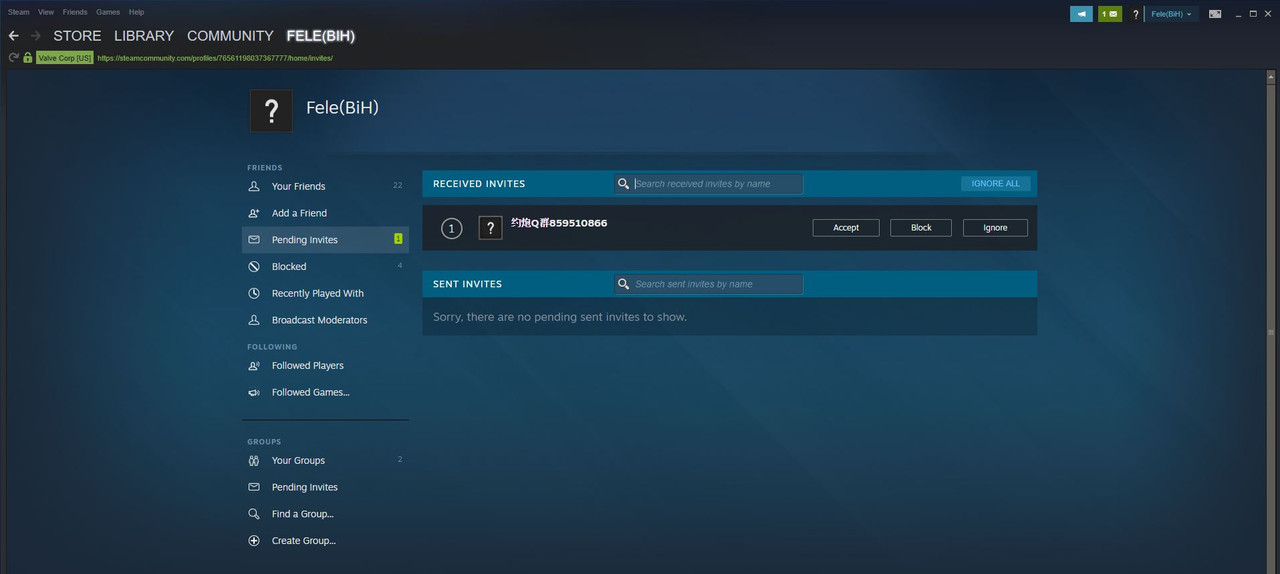
Task: Click Your Friends person icon
Action: pyautogui.click(x=254, y=186)
